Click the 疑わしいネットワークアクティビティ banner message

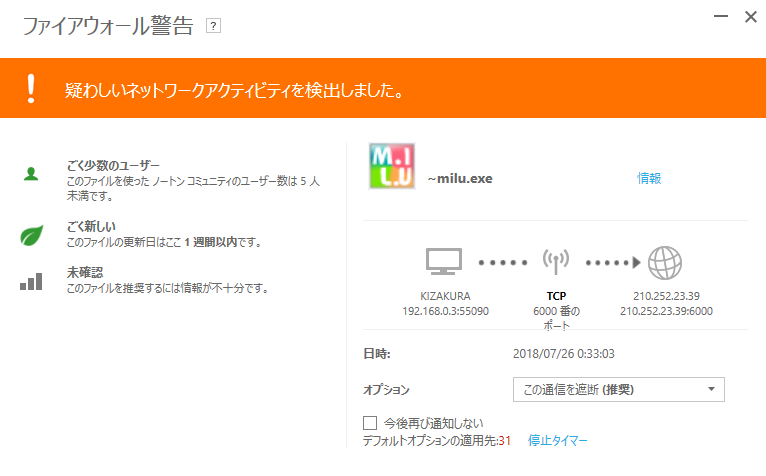(234, 90)
